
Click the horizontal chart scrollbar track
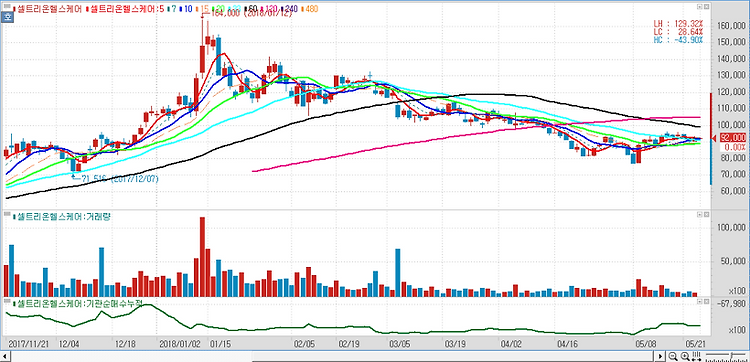[x=333, y=357]
